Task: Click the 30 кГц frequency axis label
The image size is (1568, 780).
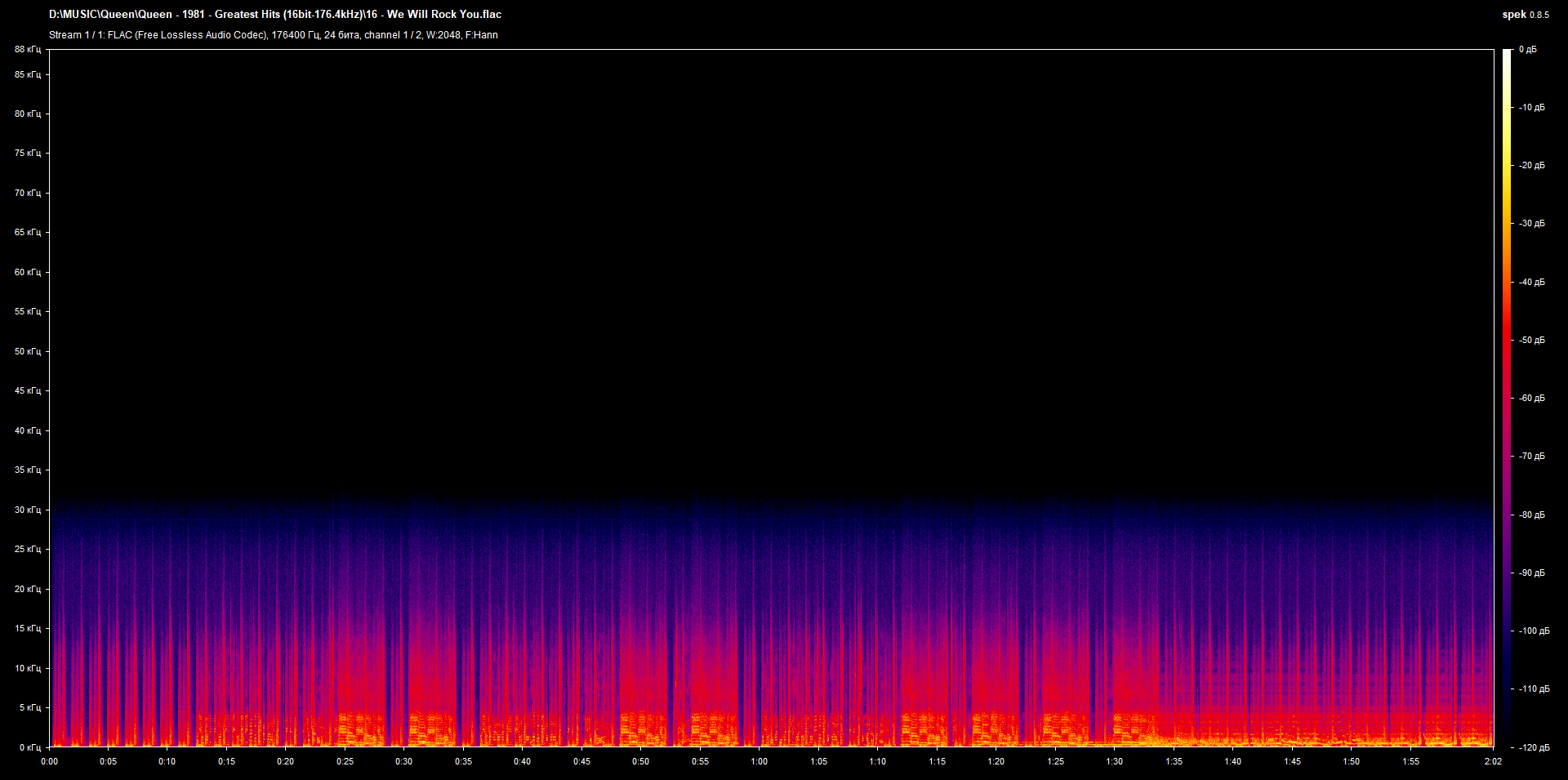Action: (28, 510)
